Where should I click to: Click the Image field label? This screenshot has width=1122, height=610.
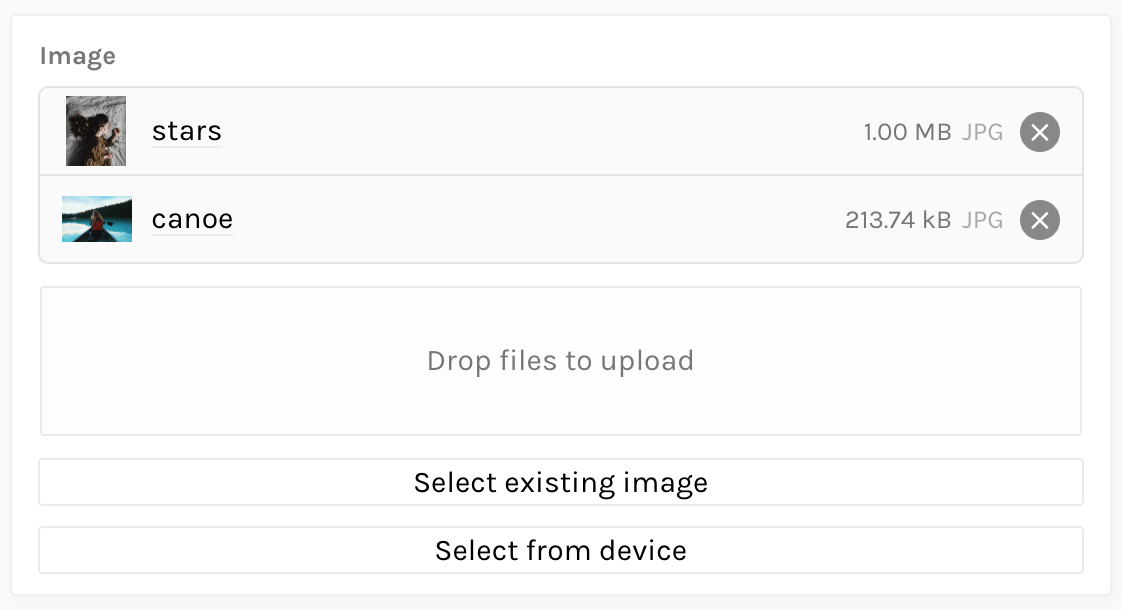pos(78,56)
